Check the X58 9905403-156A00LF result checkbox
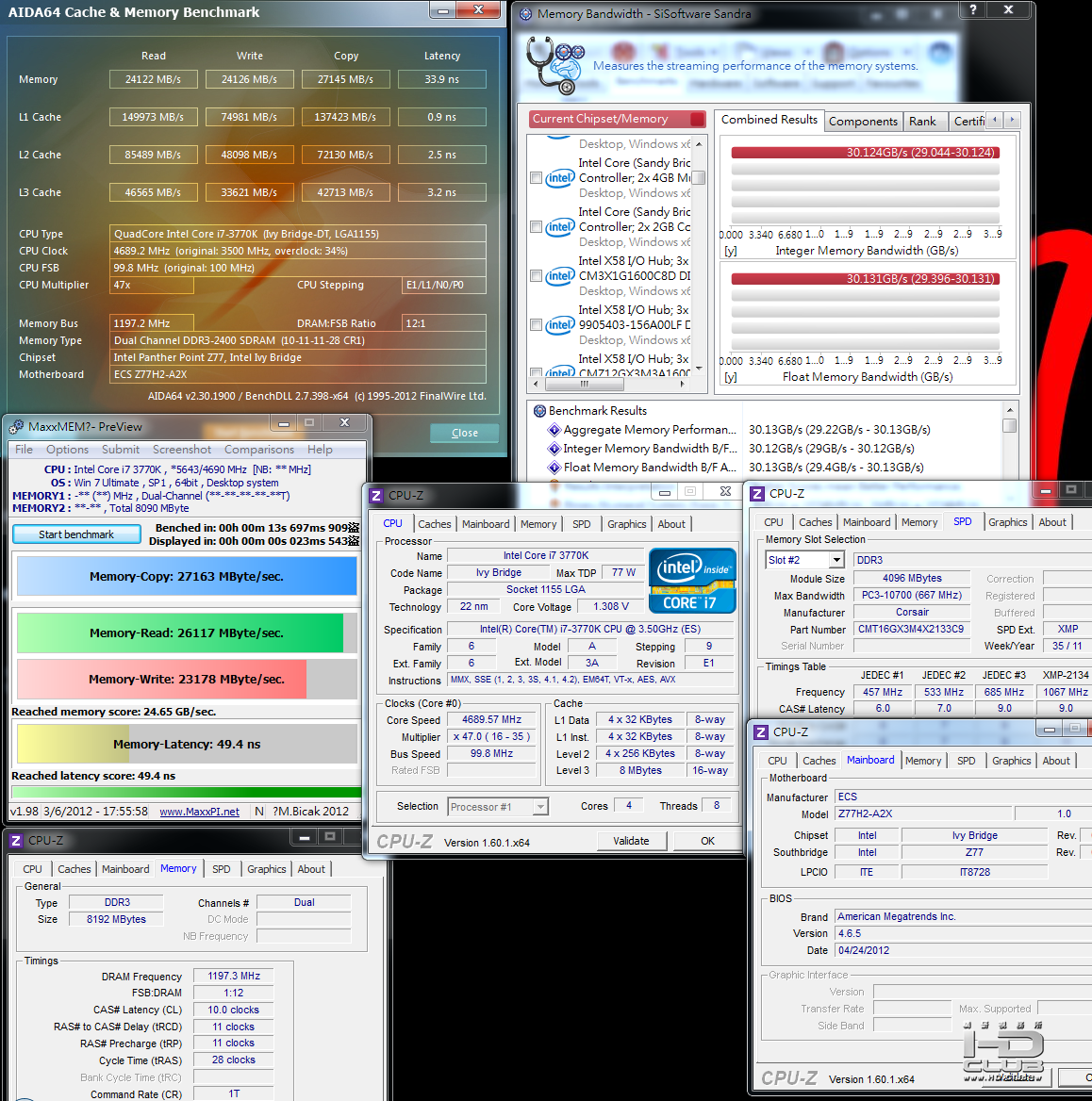The height and width of the screenshot is (1101, 1092). [536, 325]
